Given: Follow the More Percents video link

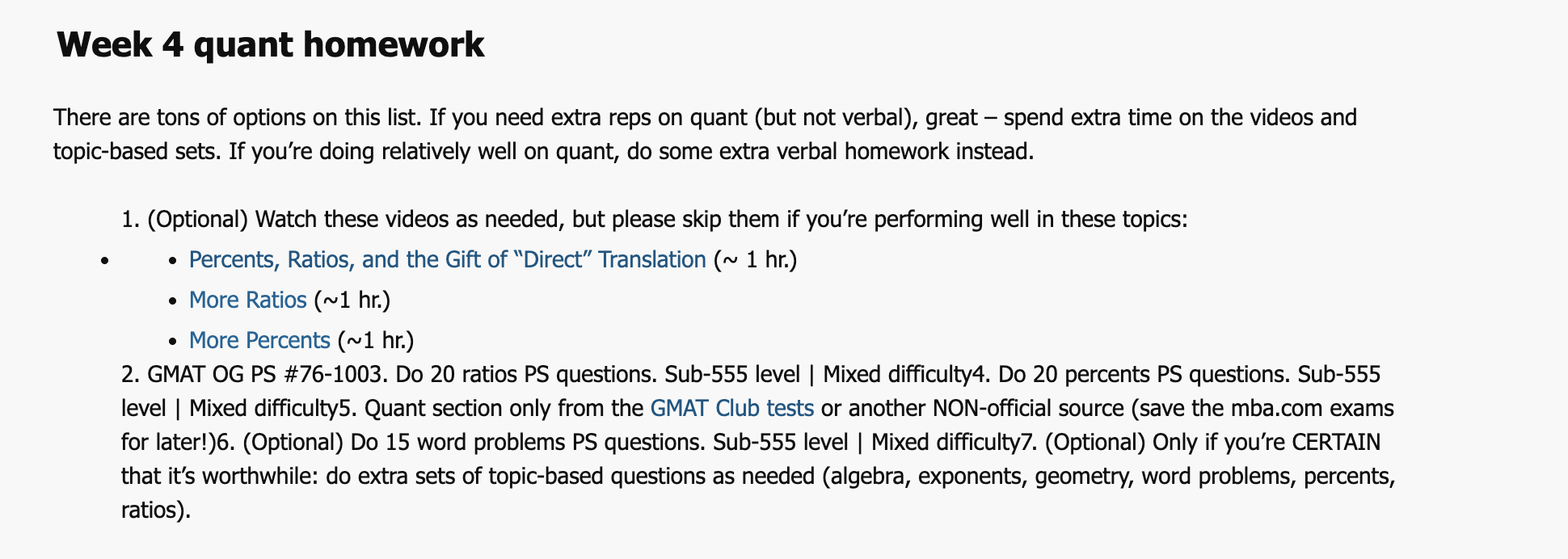Looking at the screenshot, I should pyautogui.click(x=259, y=341).
